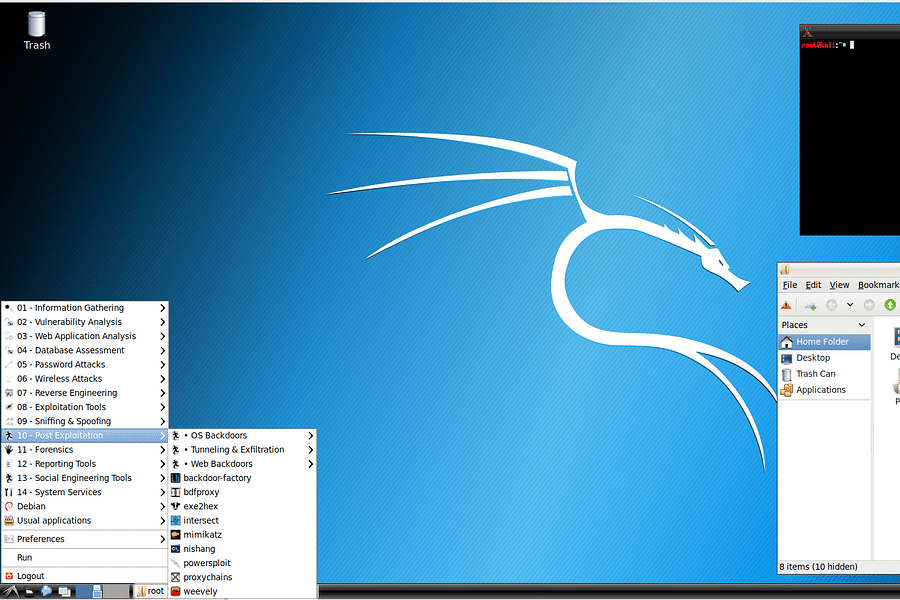
Task: Start powersploit from the menu
Action: 206,563
